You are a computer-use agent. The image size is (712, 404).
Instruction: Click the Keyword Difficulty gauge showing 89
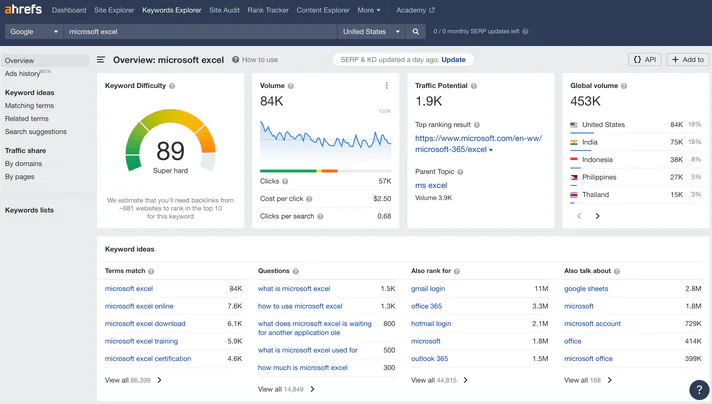(x=170, y=141)
